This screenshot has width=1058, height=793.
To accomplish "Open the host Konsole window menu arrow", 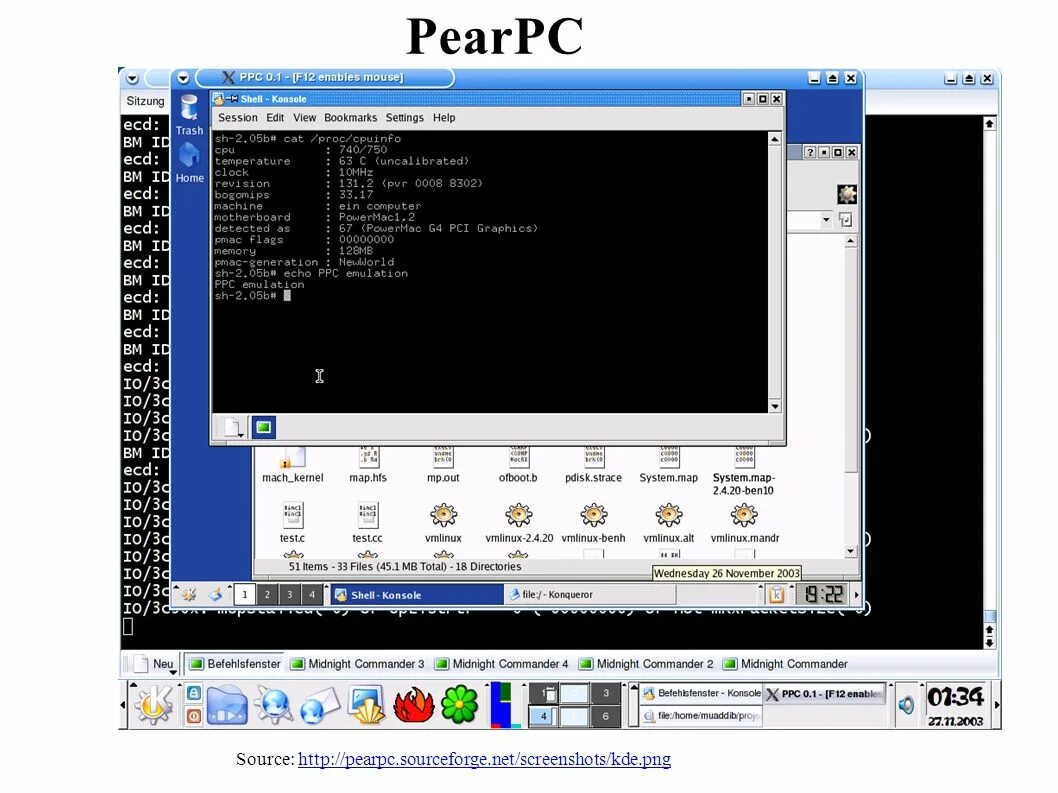I will pos(132,78).
